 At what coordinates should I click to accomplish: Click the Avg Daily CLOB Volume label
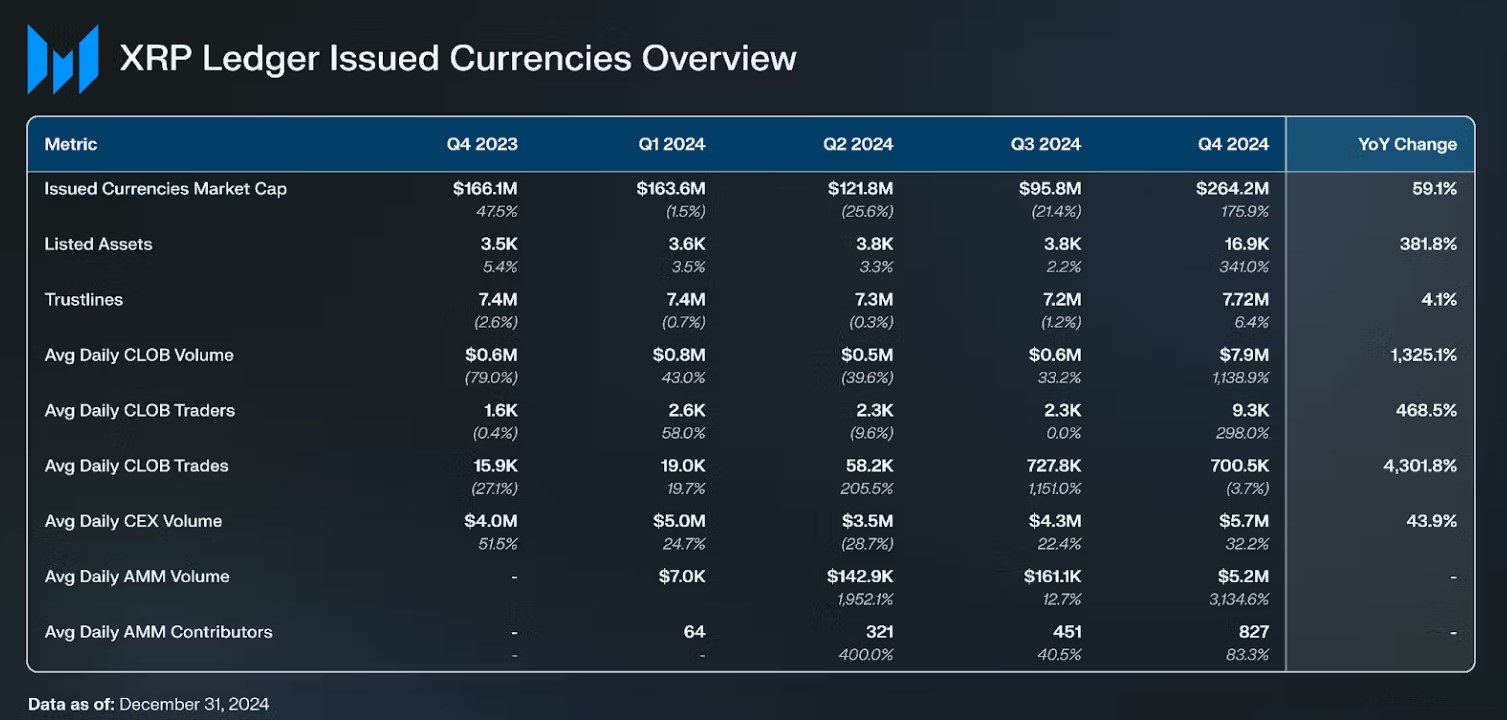point(139,355)
